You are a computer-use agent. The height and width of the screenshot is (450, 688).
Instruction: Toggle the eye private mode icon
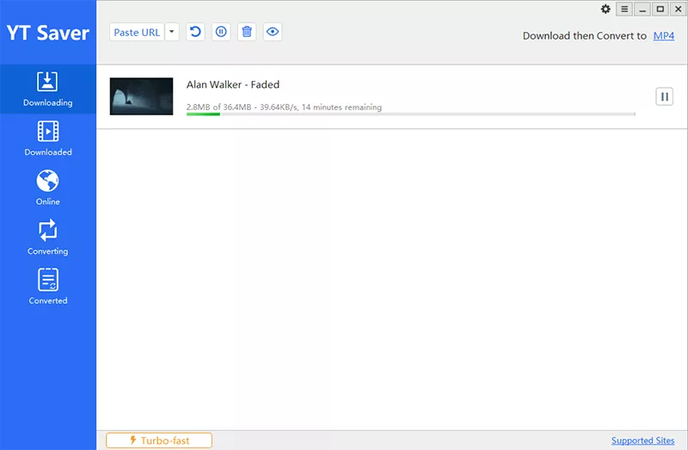(273, 32)
